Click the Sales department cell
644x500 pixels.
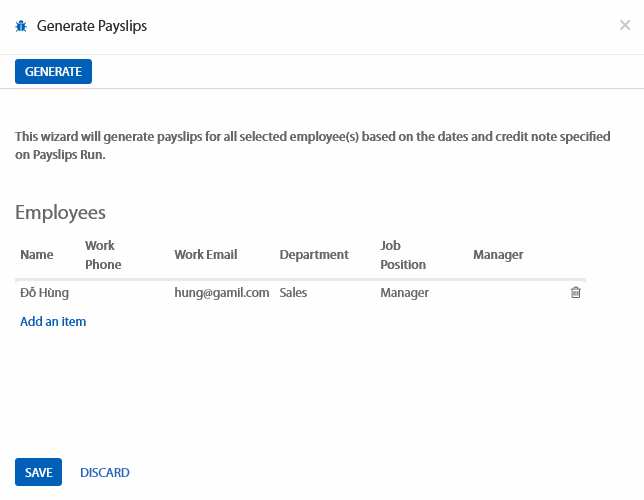coord(293,293)
